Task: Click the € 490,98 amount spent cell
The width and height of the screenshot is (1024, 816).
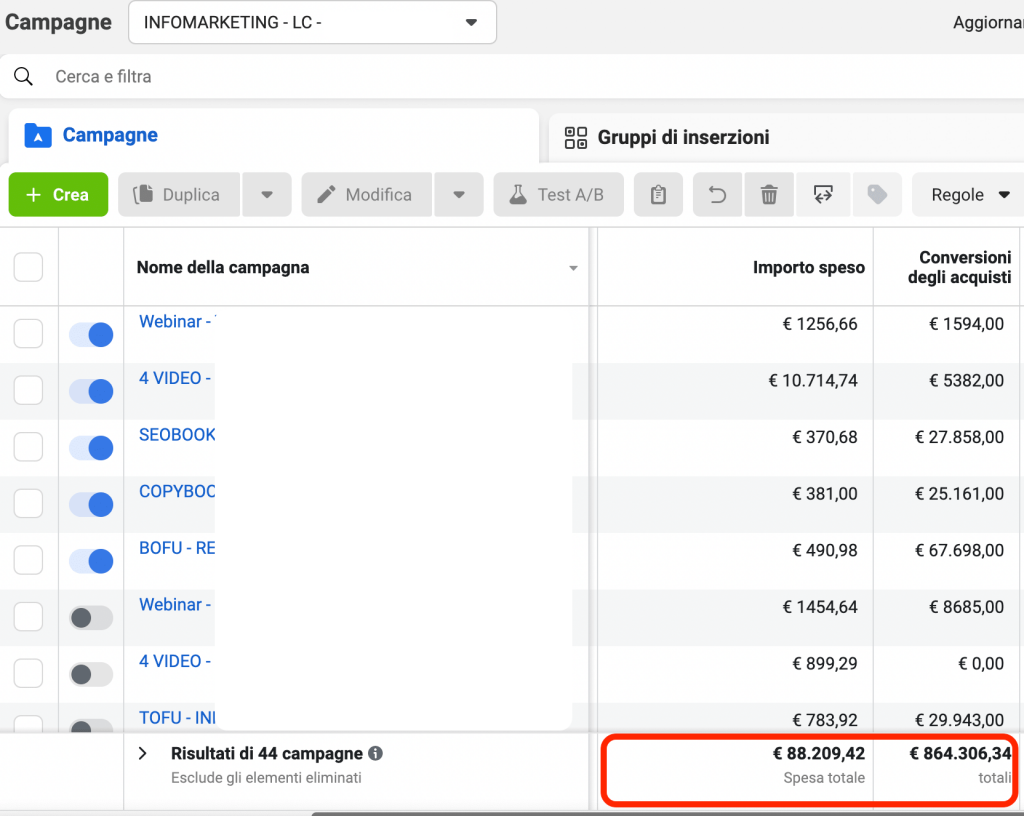Action: coord(825,550)
